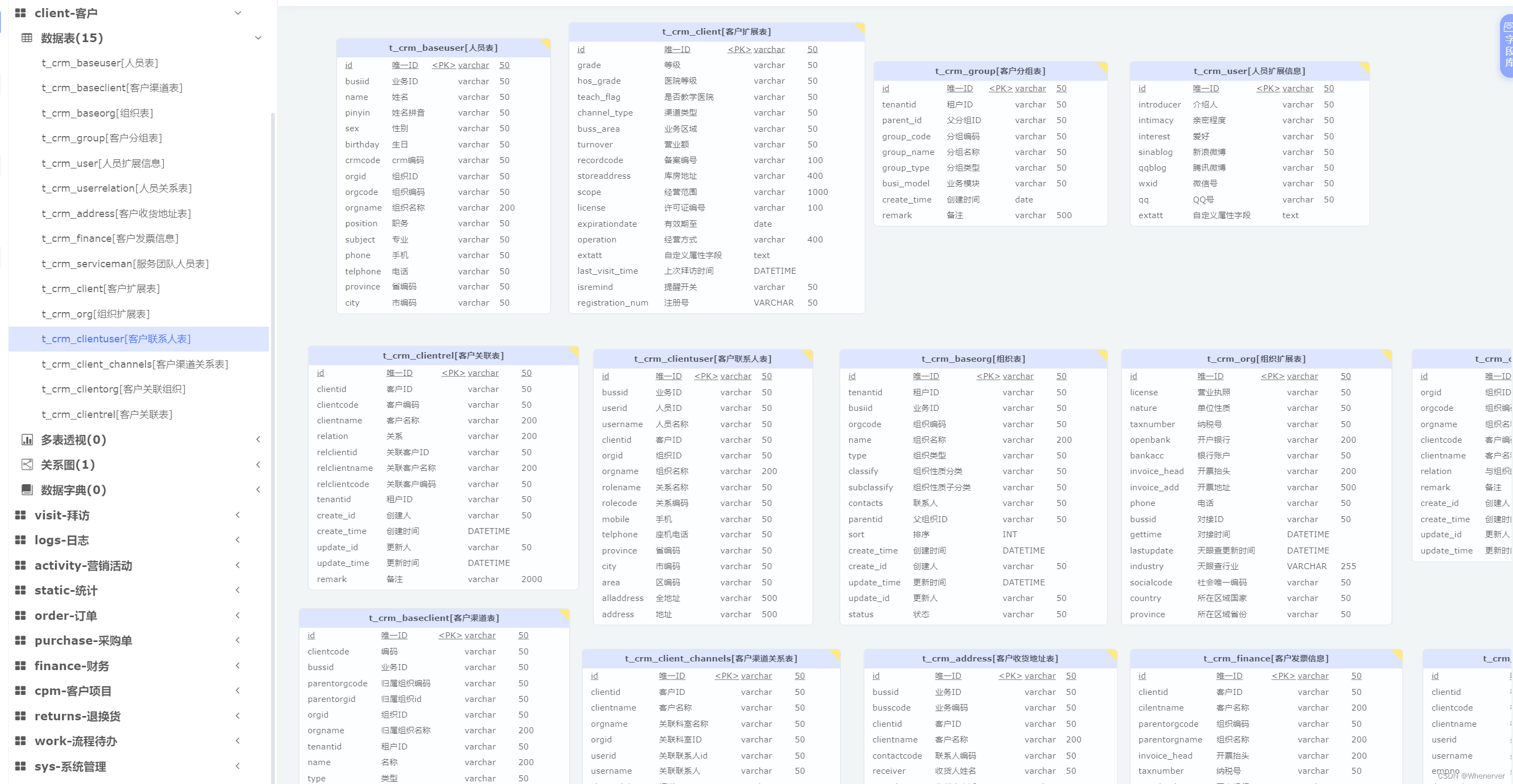The image size is (1513, 784).
Task: Click the purchase-采购单 module icon
Action: [x=20, y=640]
